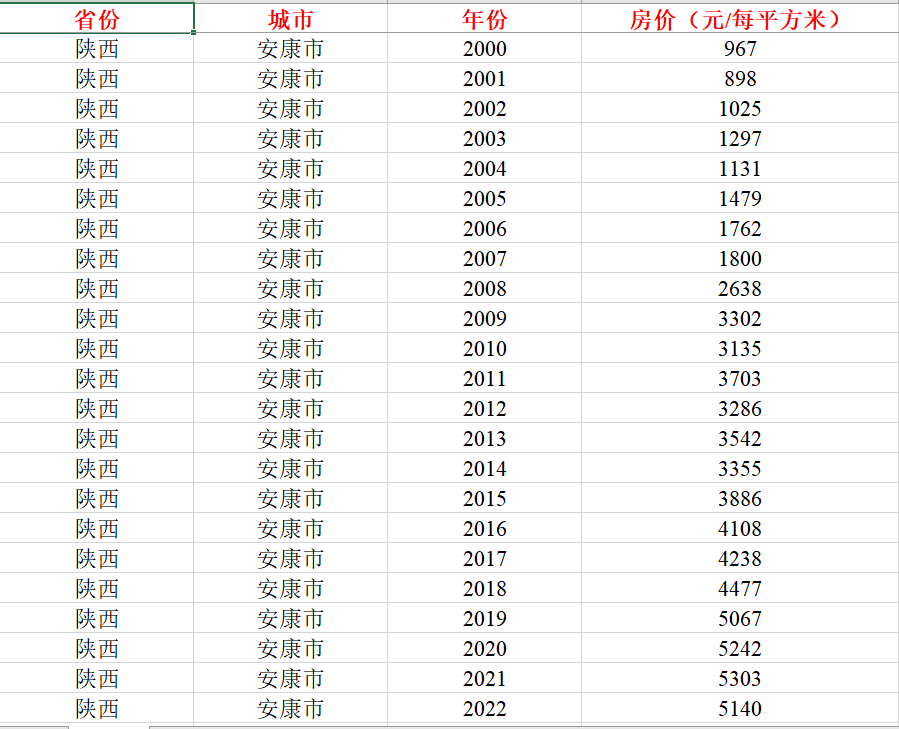Screen dimensions: 899x729
Task: Select the price cell 5303
Action: (740, 678)
